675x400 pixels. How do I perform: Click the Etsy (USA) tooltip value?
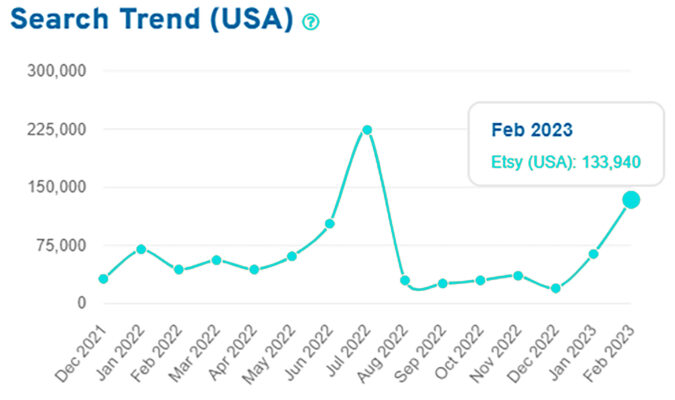tap(565, 161)
